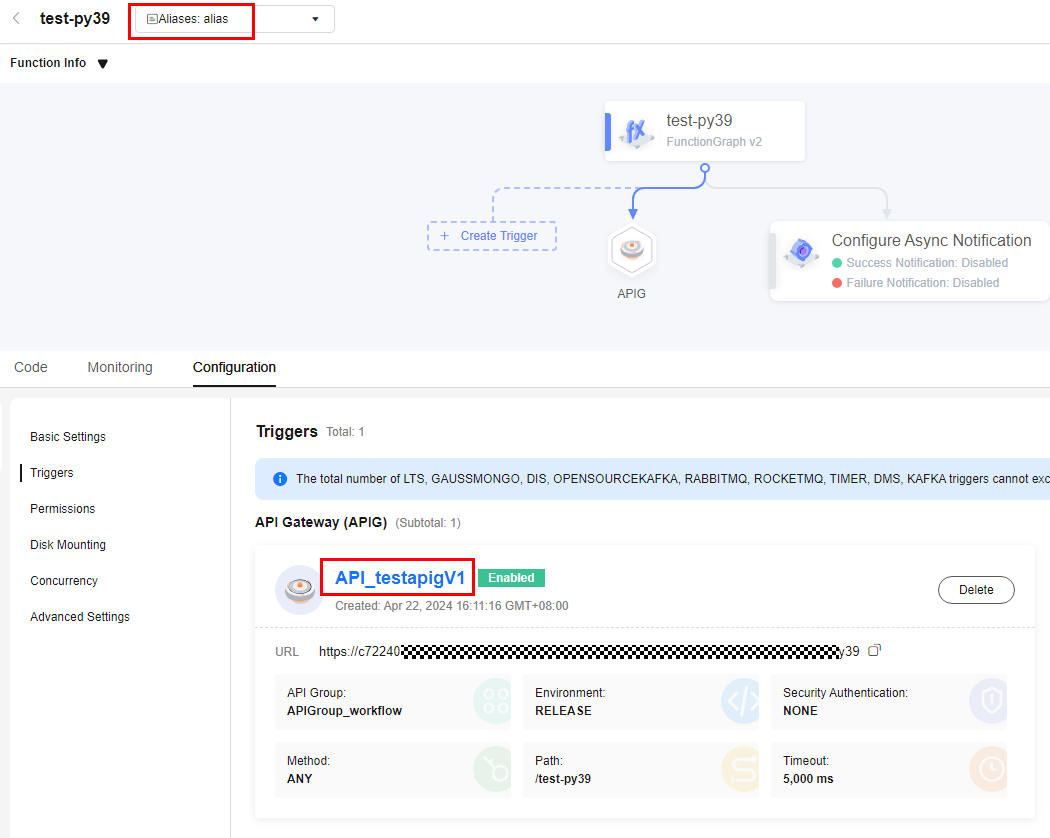The height and width of the screenshot is (838, 1050).
Task: Click the trigger Created date text
Action: pos(451,606)
